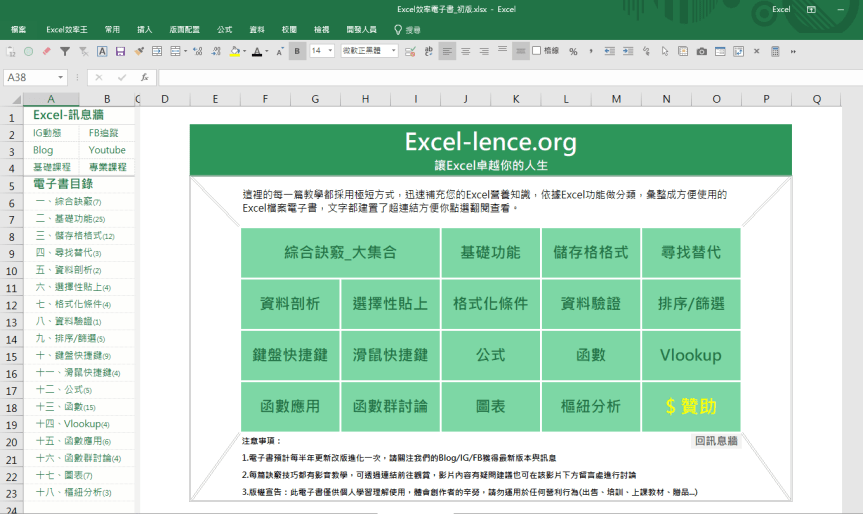Apply comma style formatting
Image resolution: width=863 pixels, height=514 pixels.
pyautogui.click(x=591, y=51)
